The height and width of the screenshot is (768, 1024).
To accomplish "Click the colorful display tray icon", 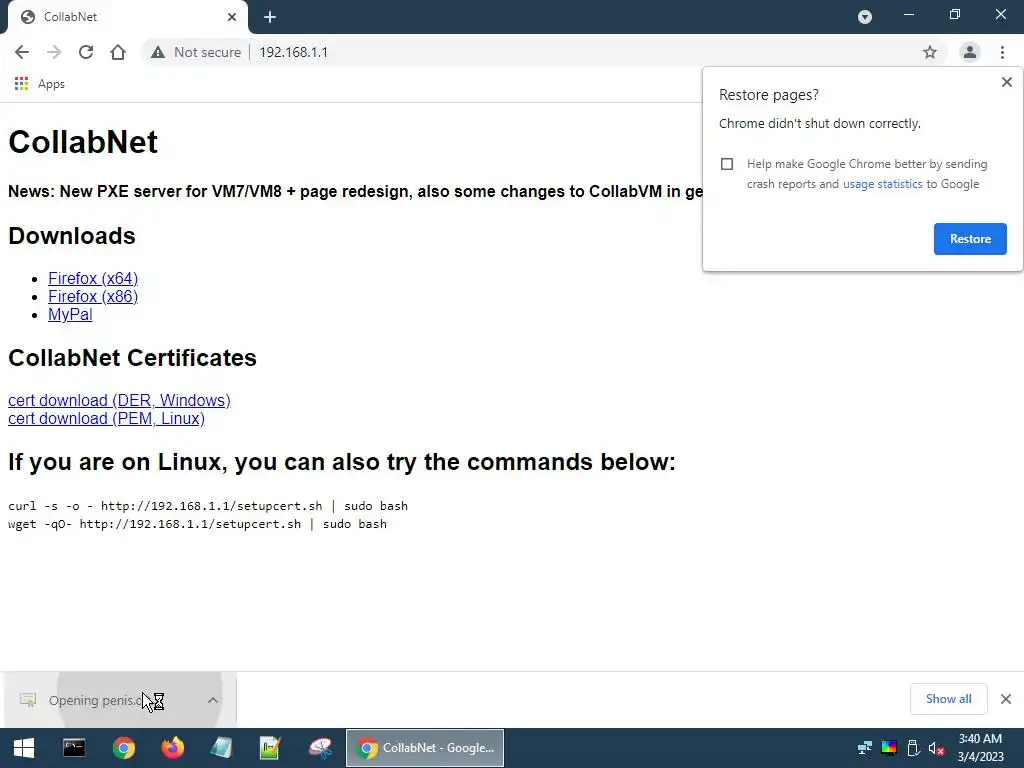I will pos(889,748).
